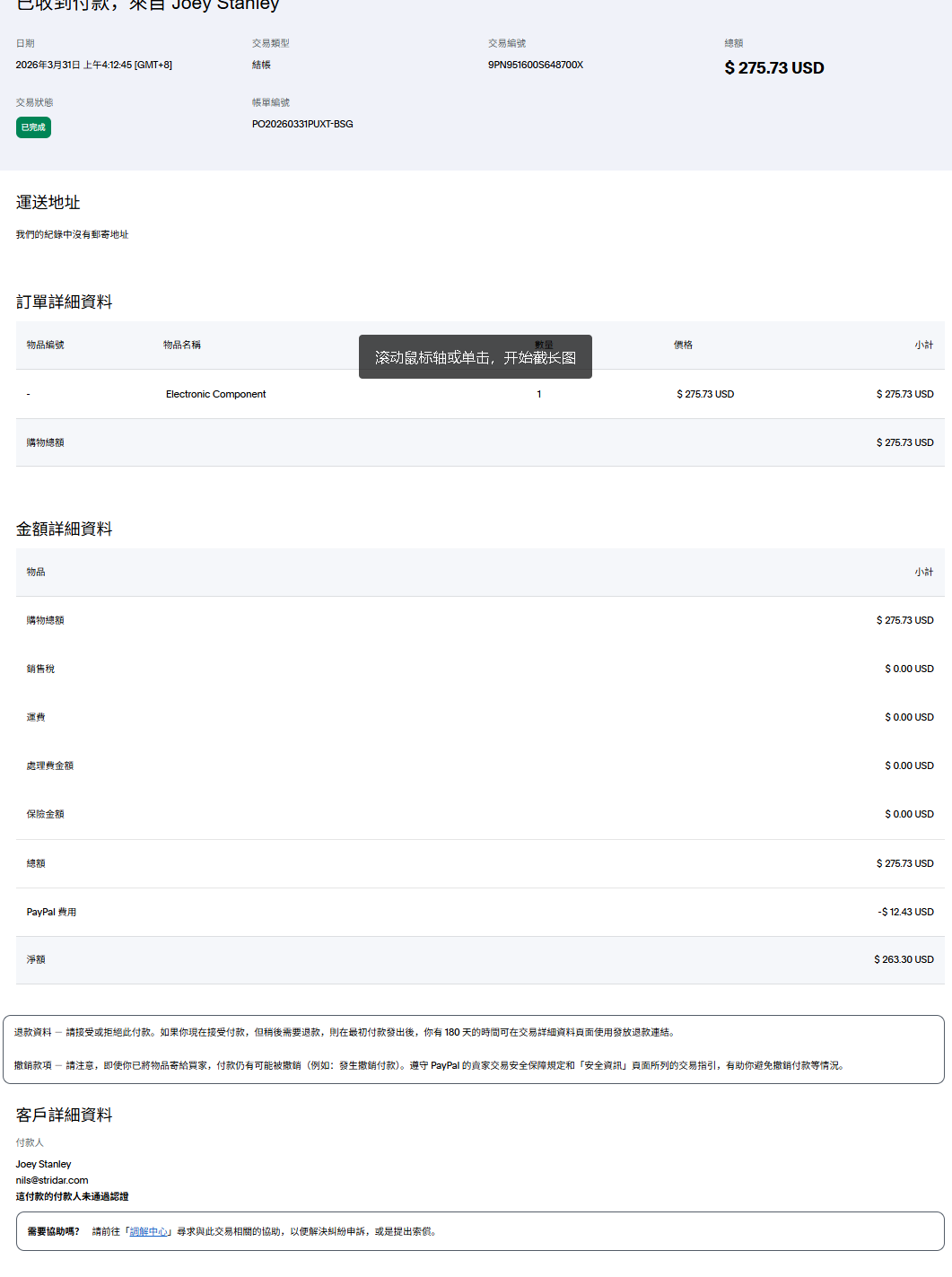Click the bold $275.73 USD total at top
952x1277 pixels.
tap(773, 68)
